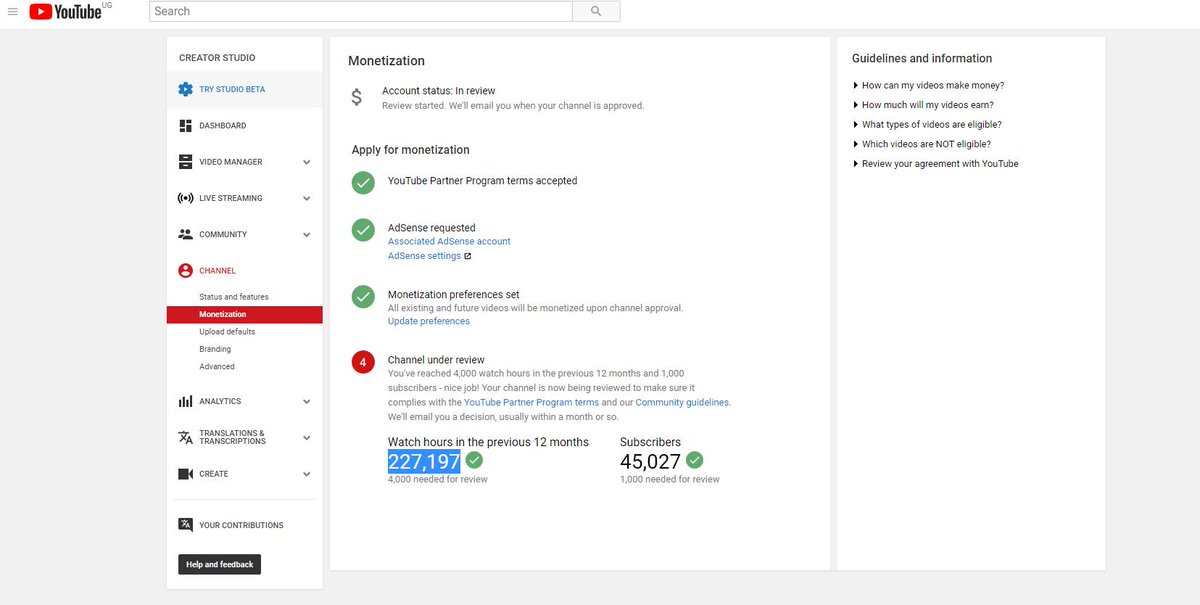Expand the Live Streaming section chevron
Viewport: 1200px width, 605px height.
pyautogui.click(x=307, y=198)
